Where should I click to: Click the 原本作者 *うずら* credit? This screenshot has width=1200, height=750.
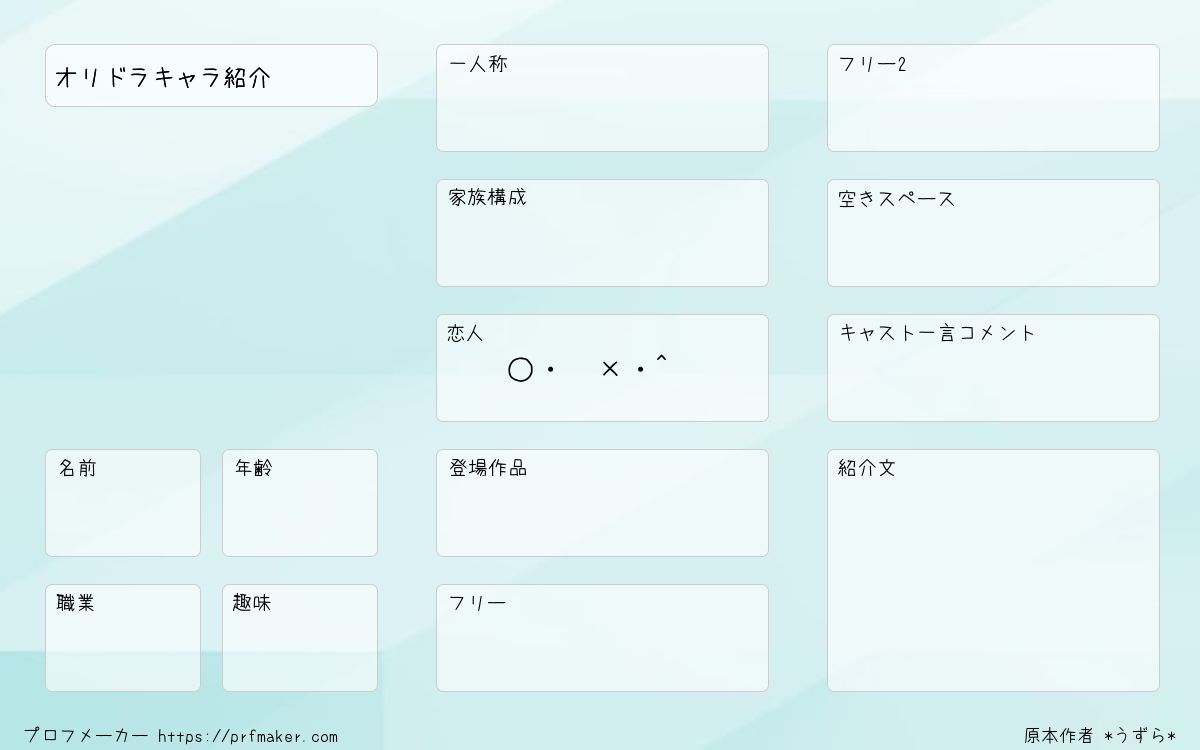pyautogui.click(x=1100, y=736)
